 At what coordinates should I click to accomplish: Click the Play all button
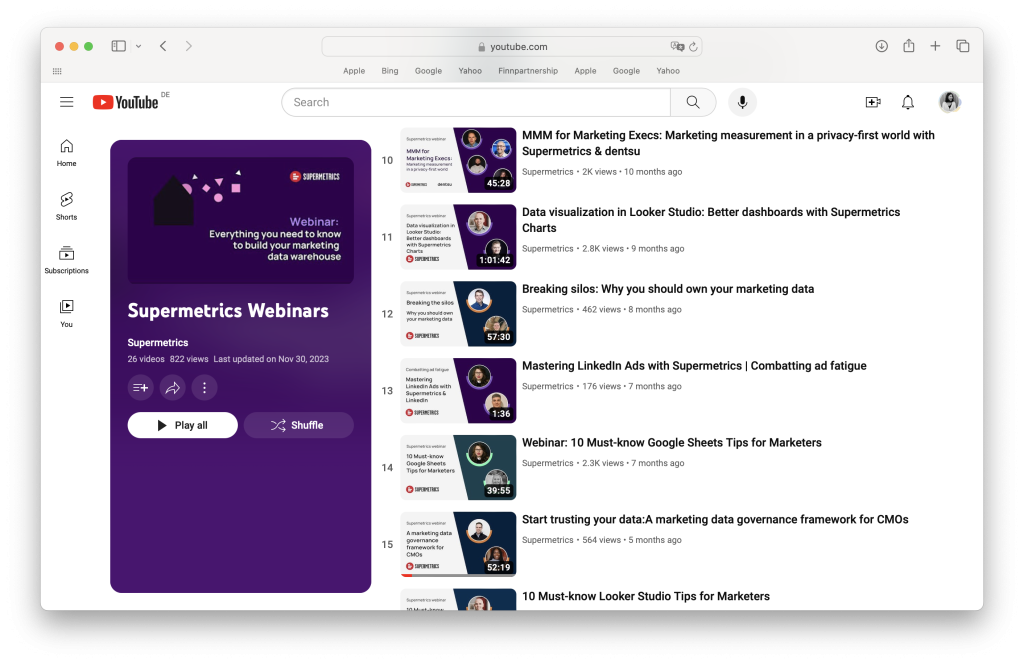point(182,425)
